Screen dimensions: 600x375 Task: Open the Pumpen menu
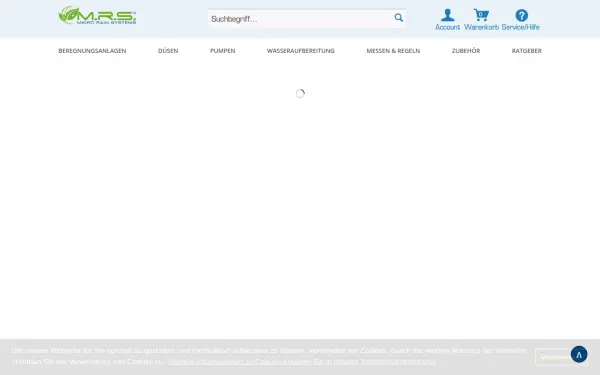pos(222,51)
